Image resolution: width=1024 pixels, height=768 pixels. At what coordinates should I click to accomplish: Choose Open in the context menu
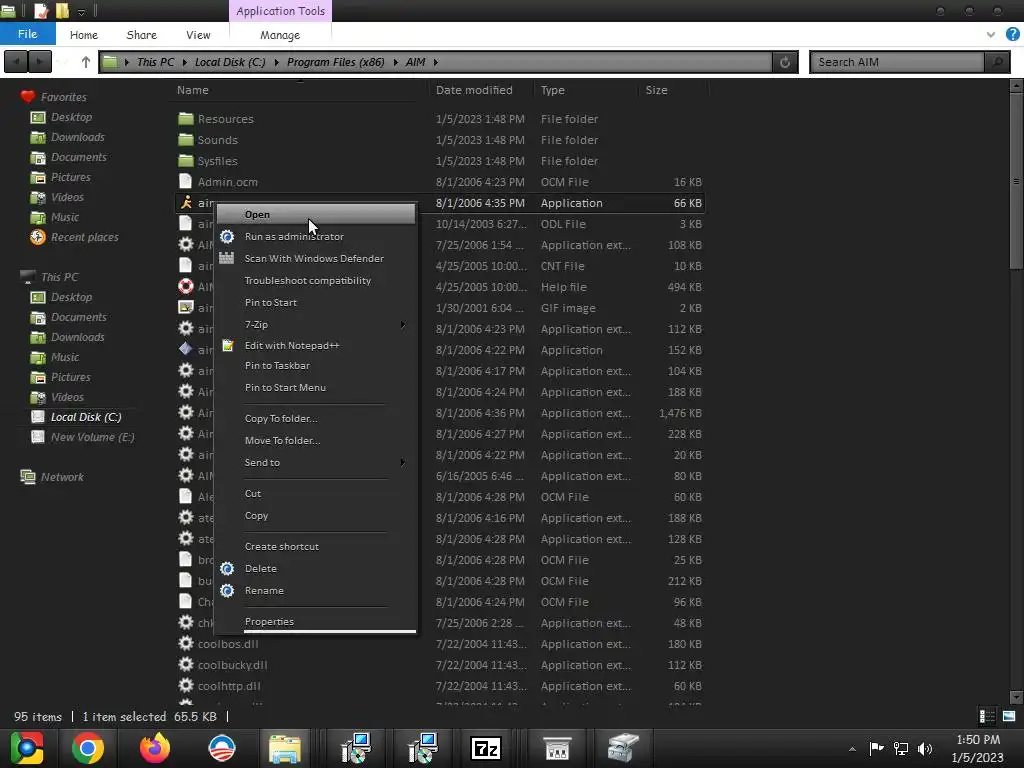[316, 214]
